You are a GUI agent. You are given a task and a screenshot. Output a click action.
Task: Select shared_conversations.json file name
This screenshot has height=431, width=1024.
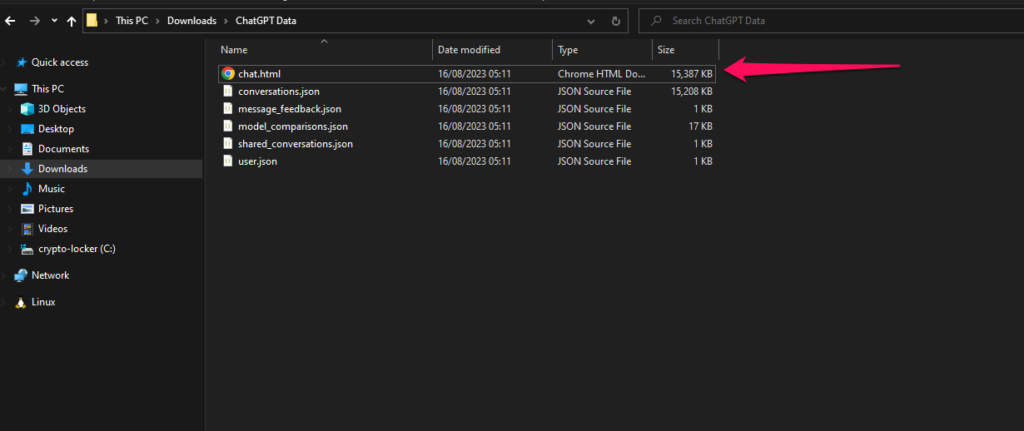pos(295,144)
